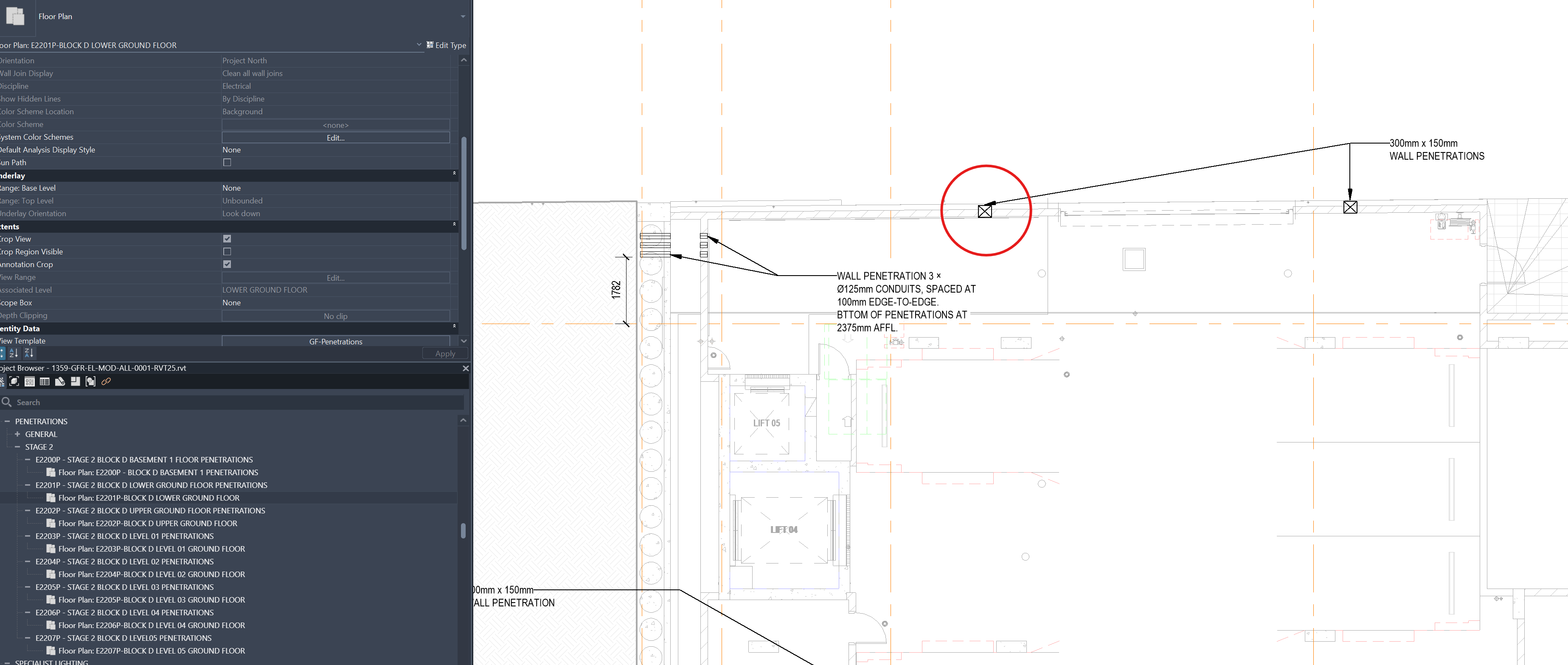Collapse the E2200P Basement 1 Floor node
This screenshot has width=1568, height=665.
point(28,460)
